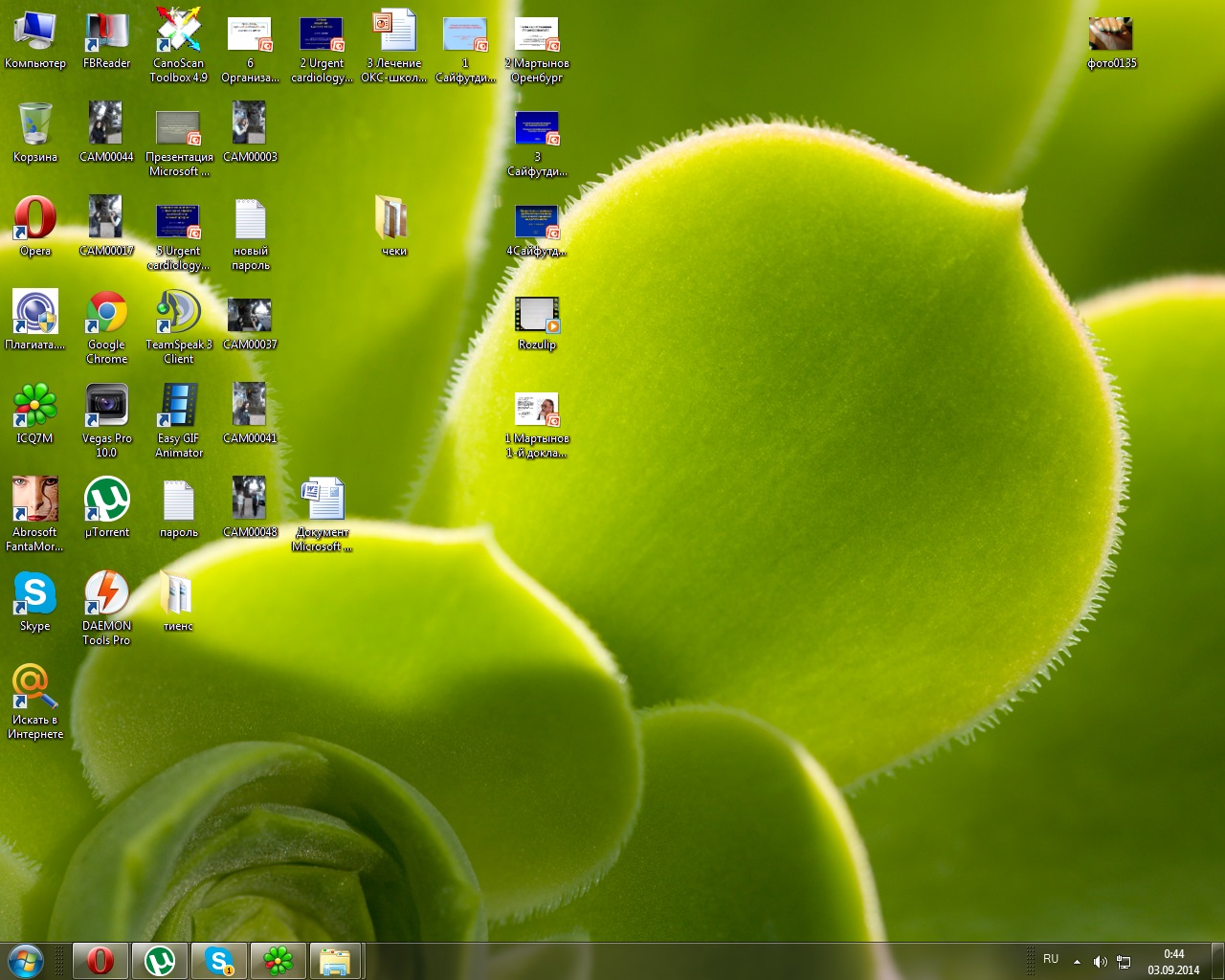
Task: Open Vegas Pro 10.0 shortcut
Action: pos(106,420)
